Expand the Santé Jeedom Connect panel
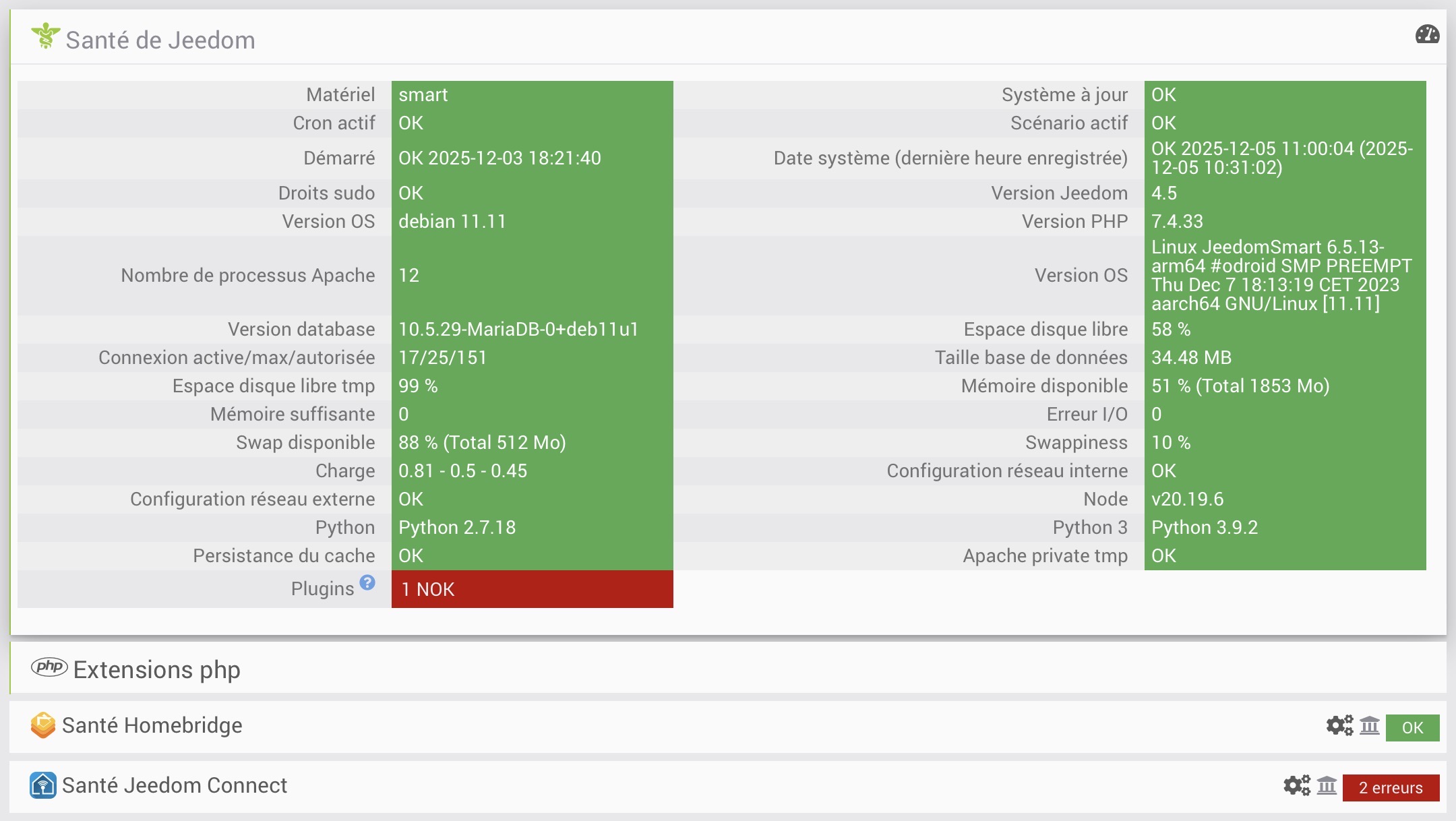Viewport: 1456px width, 821px height. pos(175,786)
